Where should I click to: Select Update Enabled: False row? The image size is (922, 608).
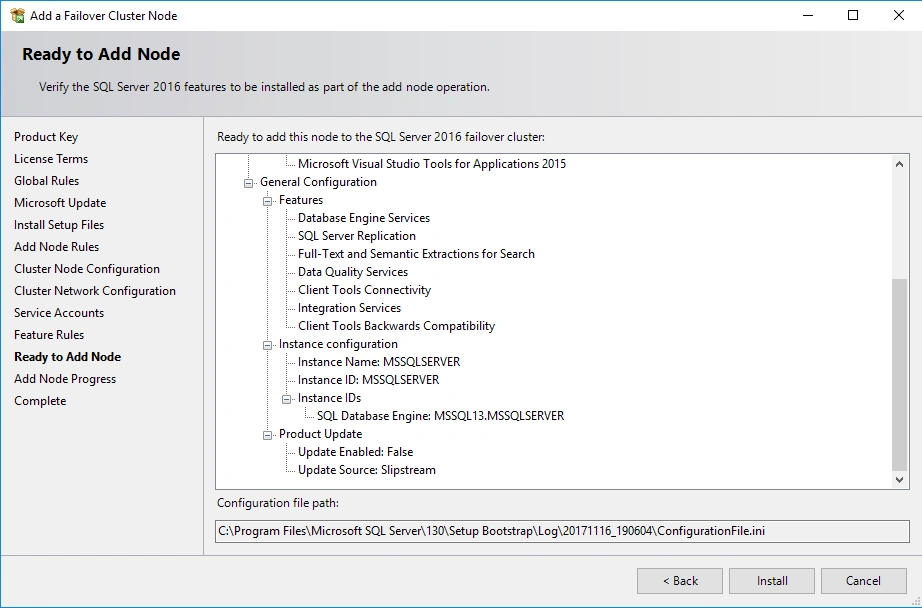click(356, 452)
